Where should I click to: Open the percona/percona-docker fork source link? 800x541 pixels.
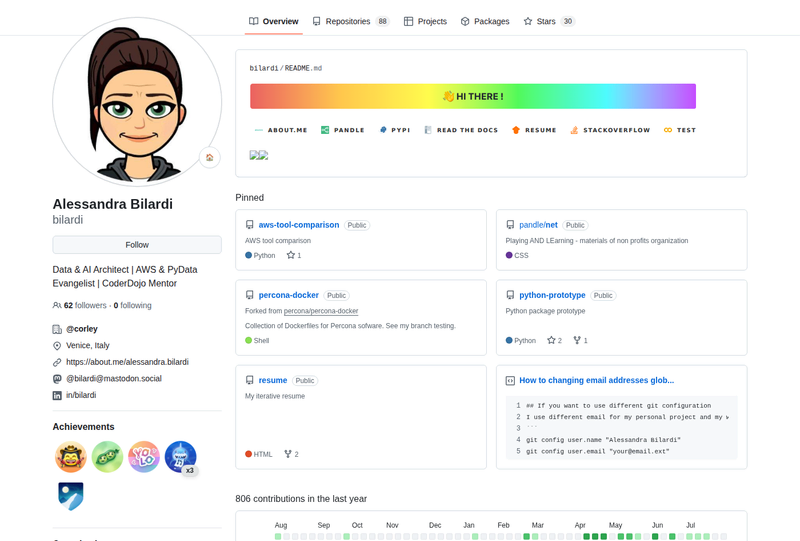pyautogui.click(x=321, y=311)
